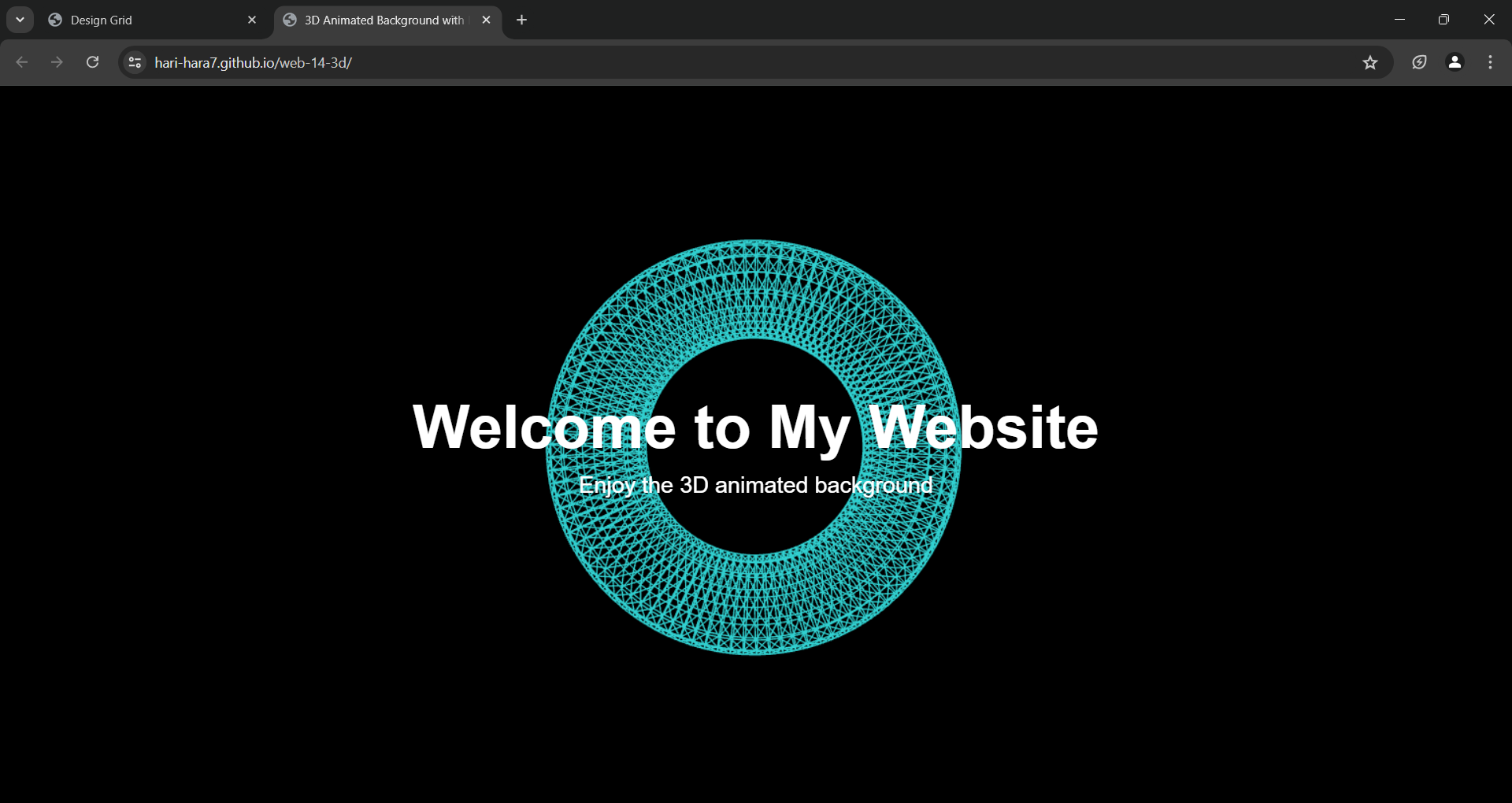Restore down the browser window
The image size is (1512, 803).
[x=1443, y=20]
